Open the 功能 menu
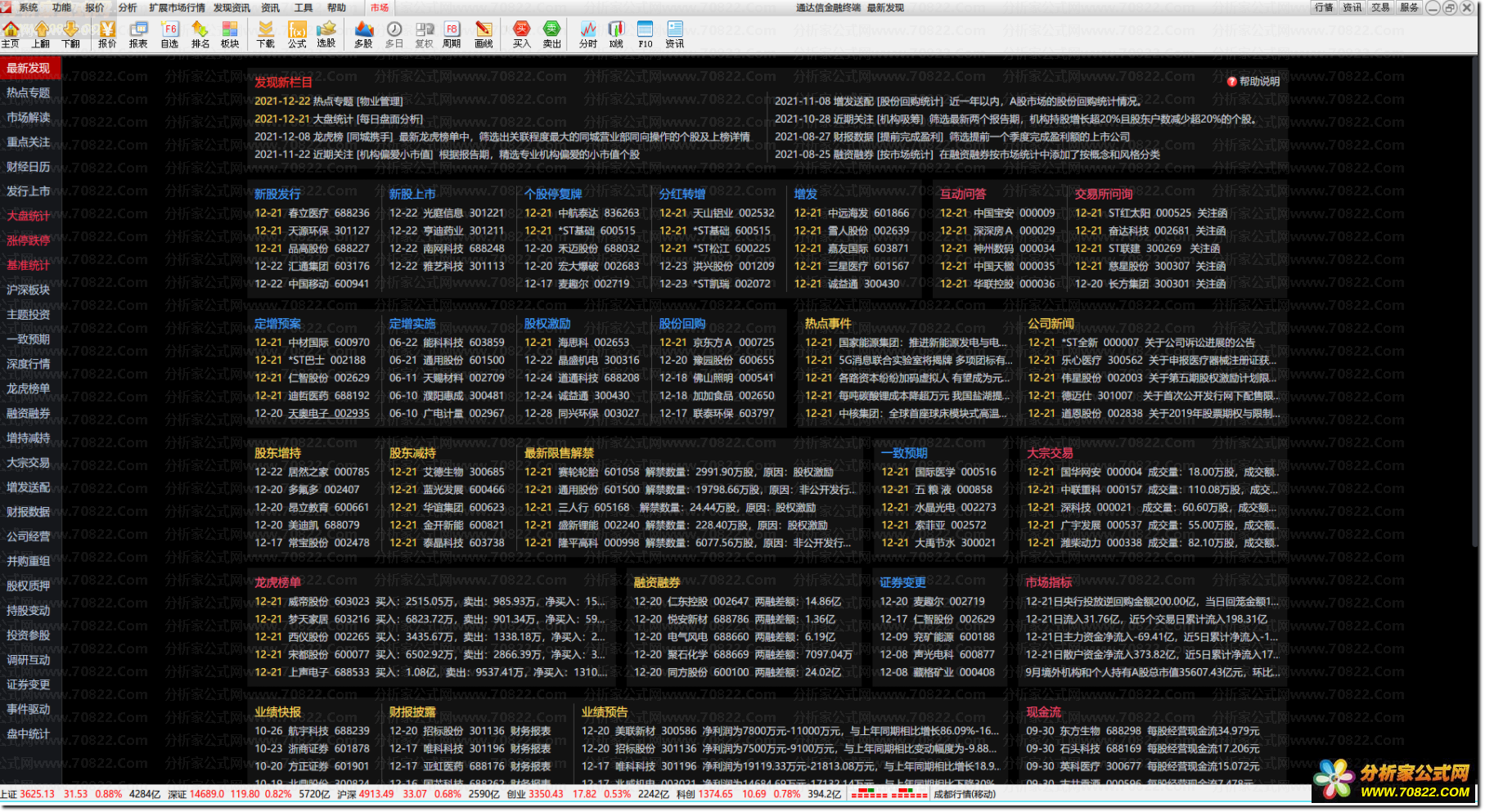1485x812 pixels. click(62, 7)
